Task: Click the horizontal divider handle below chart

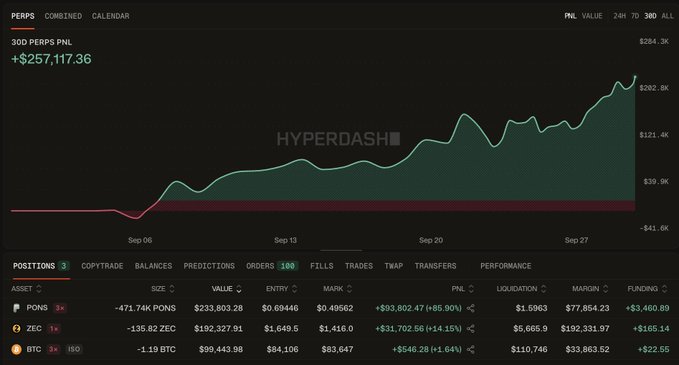Action: 341,250
